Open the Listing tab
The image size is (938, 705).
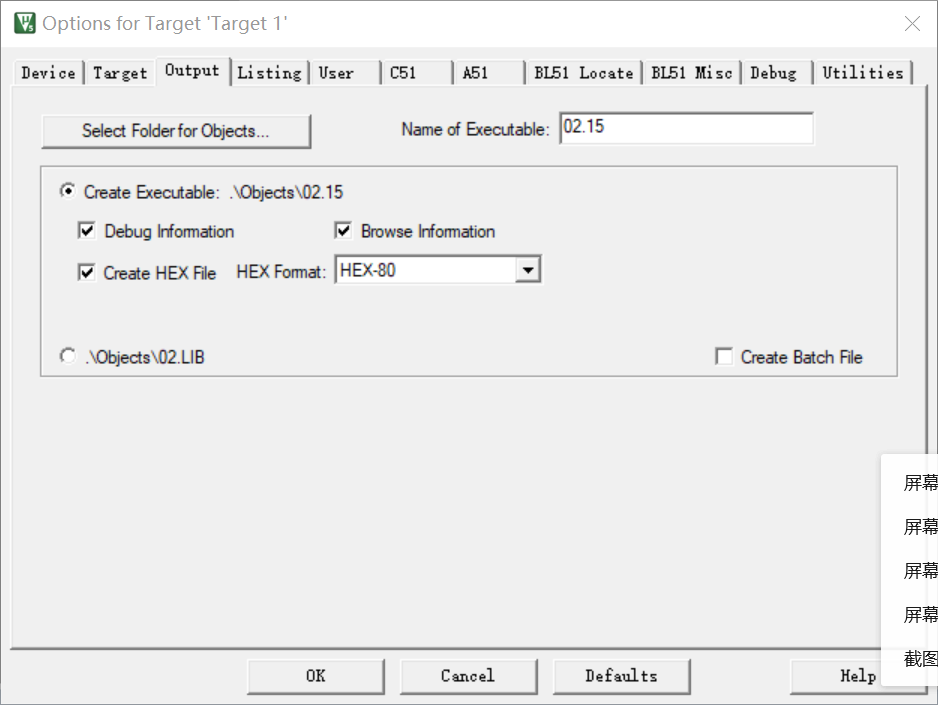[x=269, y=72]
